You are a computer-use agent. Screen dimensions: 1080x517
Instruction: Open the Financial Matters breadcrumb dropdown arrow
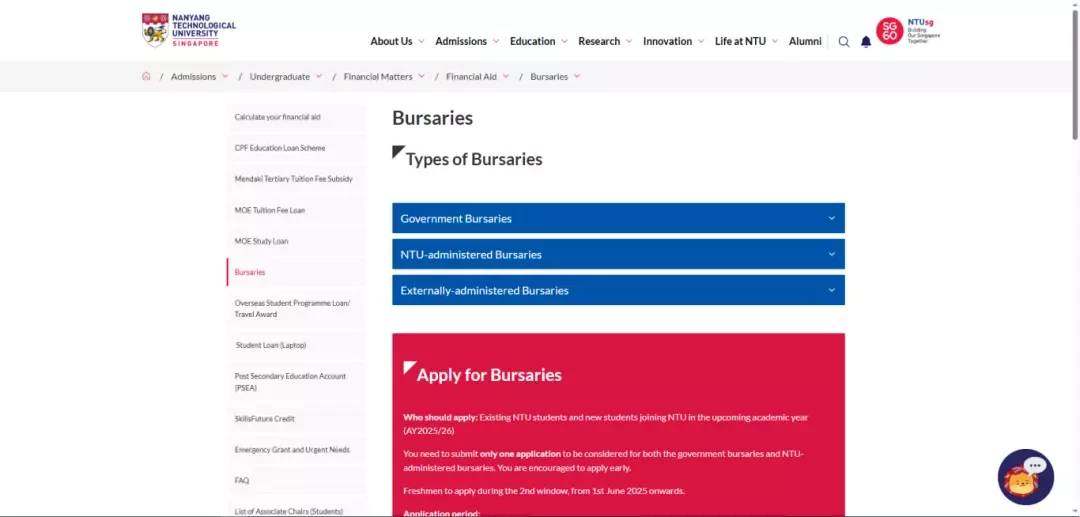421,76
